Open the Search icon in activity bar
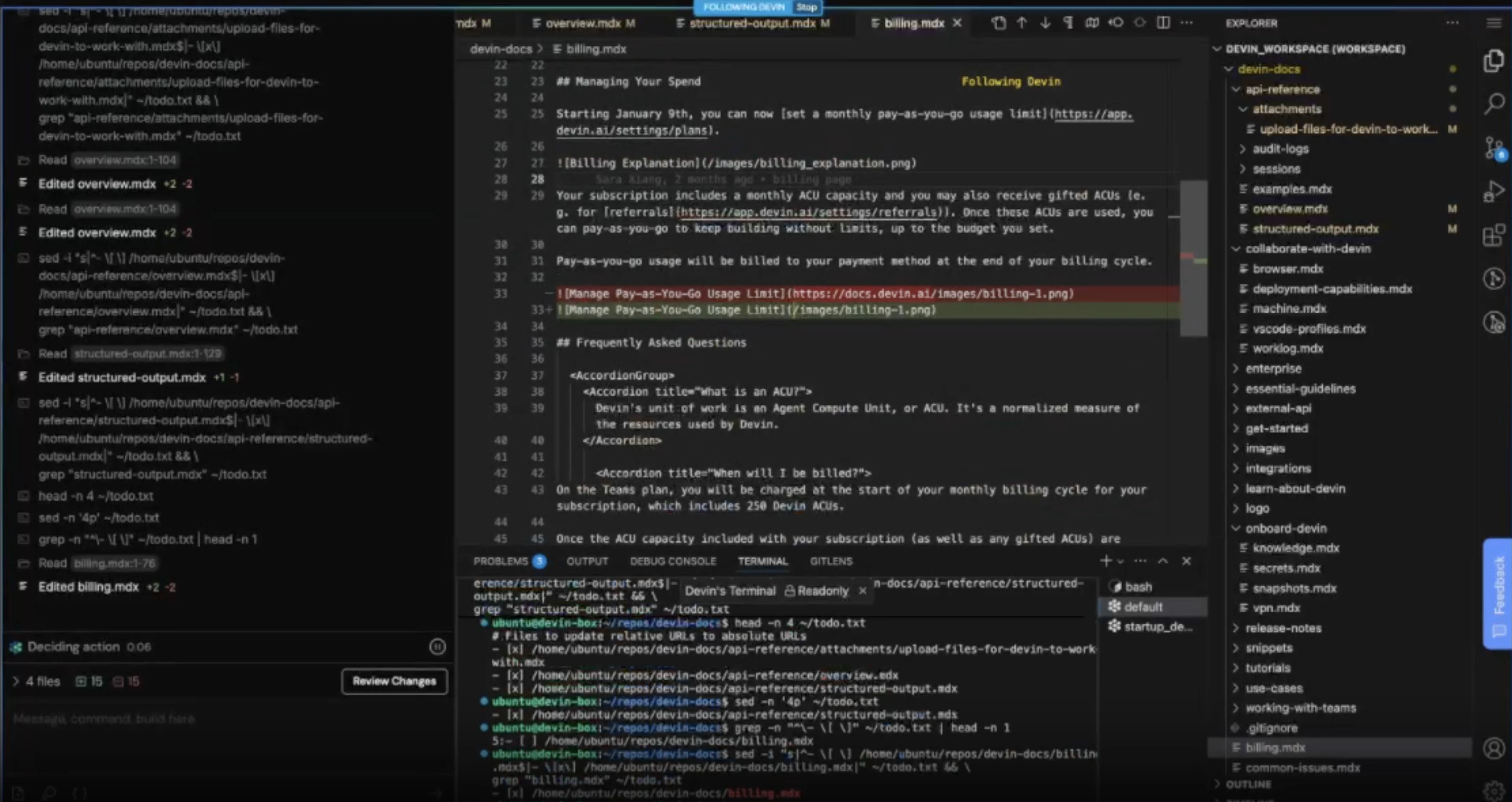The height and width of the screenshot is (802, 1512). click(x=1494, y=104)
